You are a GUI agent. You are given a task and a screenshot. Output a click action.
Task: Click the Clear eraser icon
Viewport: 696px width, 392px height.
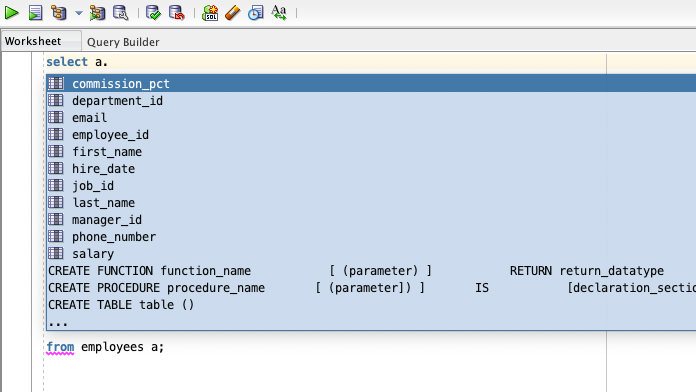point(233,13)
